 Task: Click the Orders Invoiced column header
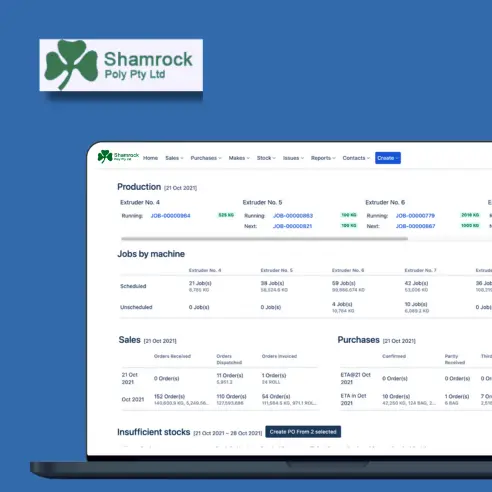coord(279,356)
